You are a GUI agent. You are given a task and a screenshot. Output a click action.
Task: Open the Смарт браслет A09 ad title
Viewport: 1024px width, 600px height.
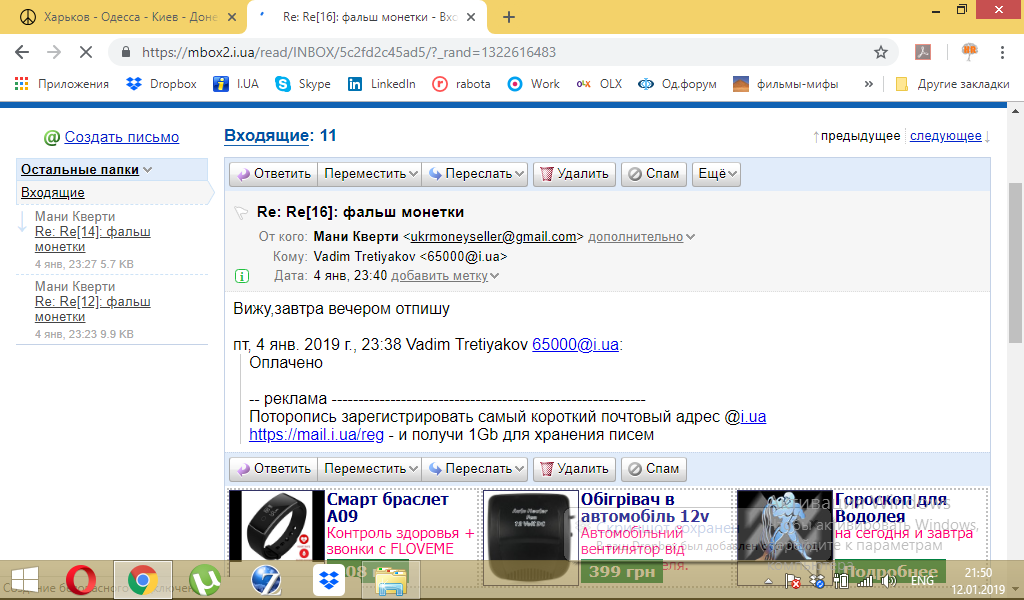click(388, 508)
